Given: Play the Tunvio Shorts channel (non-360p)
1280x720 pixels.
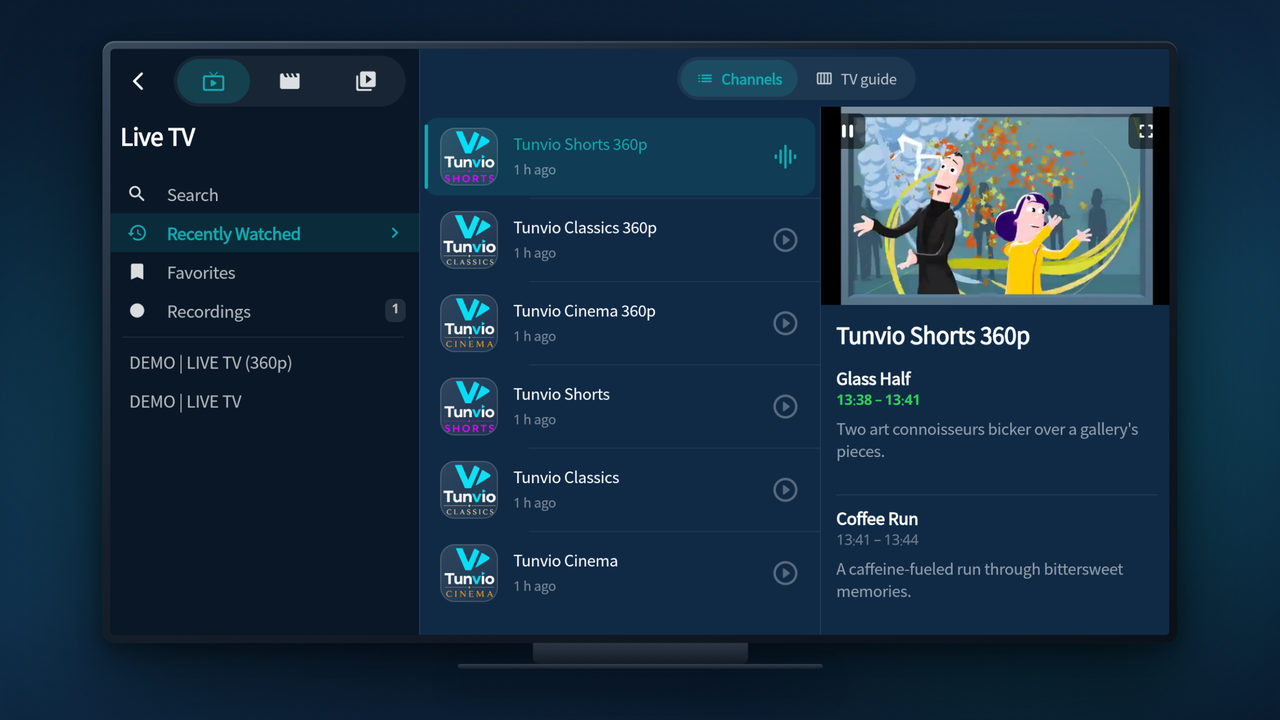Looking at the screenshot, I should [785, 406].
